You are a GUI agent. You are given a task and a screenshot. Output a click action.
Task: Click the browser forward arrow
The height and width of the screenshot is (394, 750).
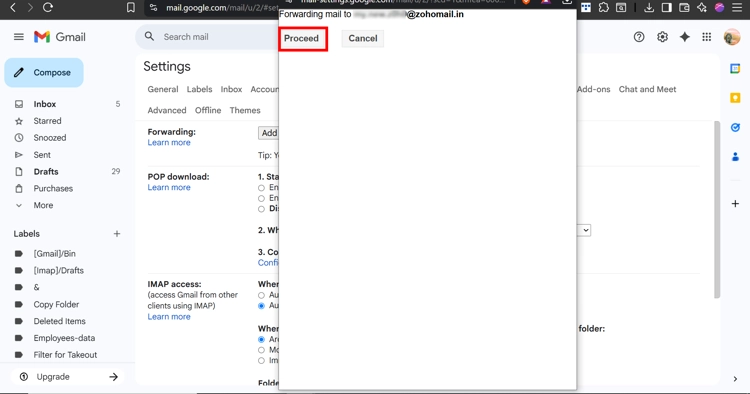[x=30, y=7]
